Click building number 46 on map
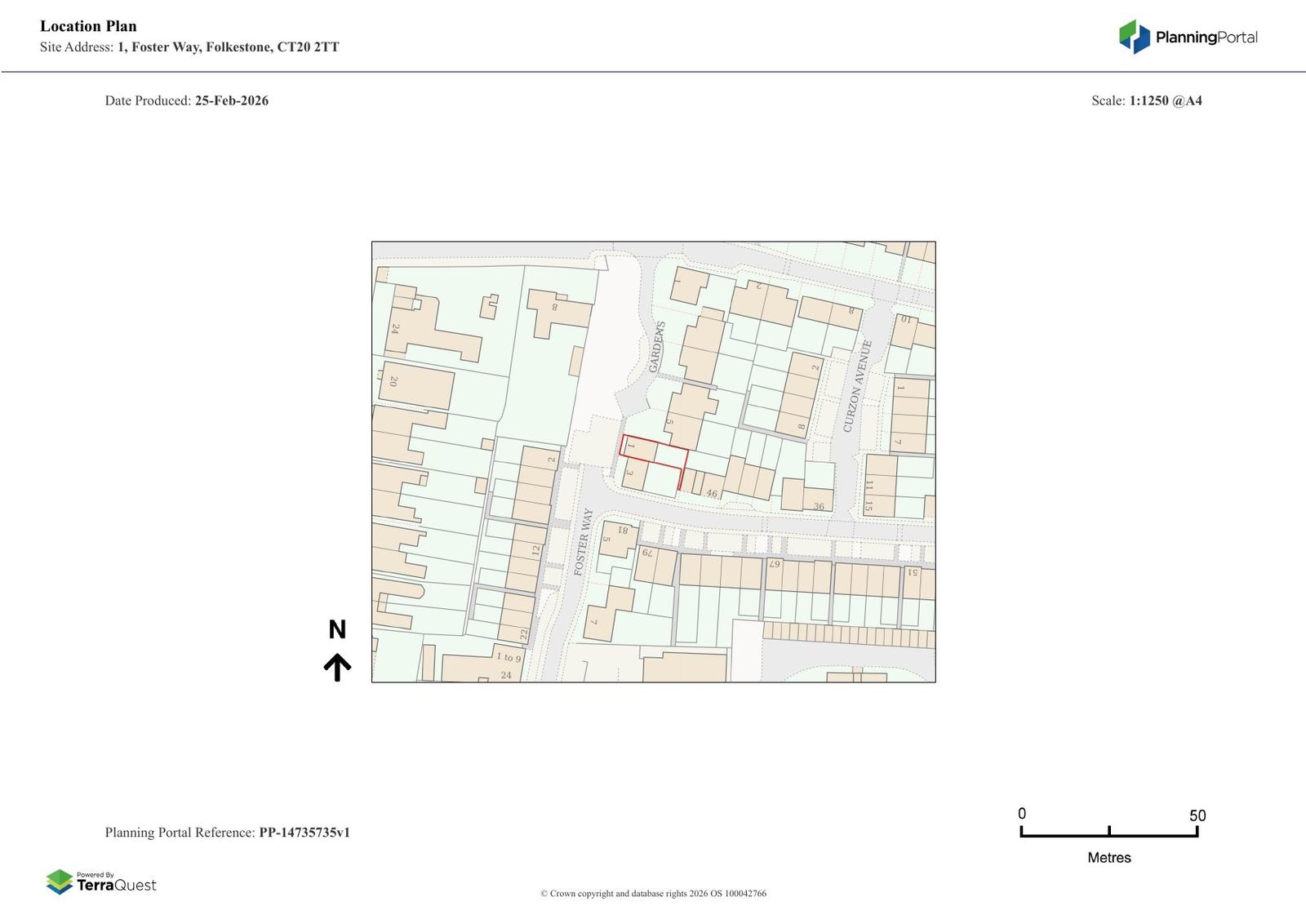Viewport: 1306px width, 924px height. click(x=712, y=493)
